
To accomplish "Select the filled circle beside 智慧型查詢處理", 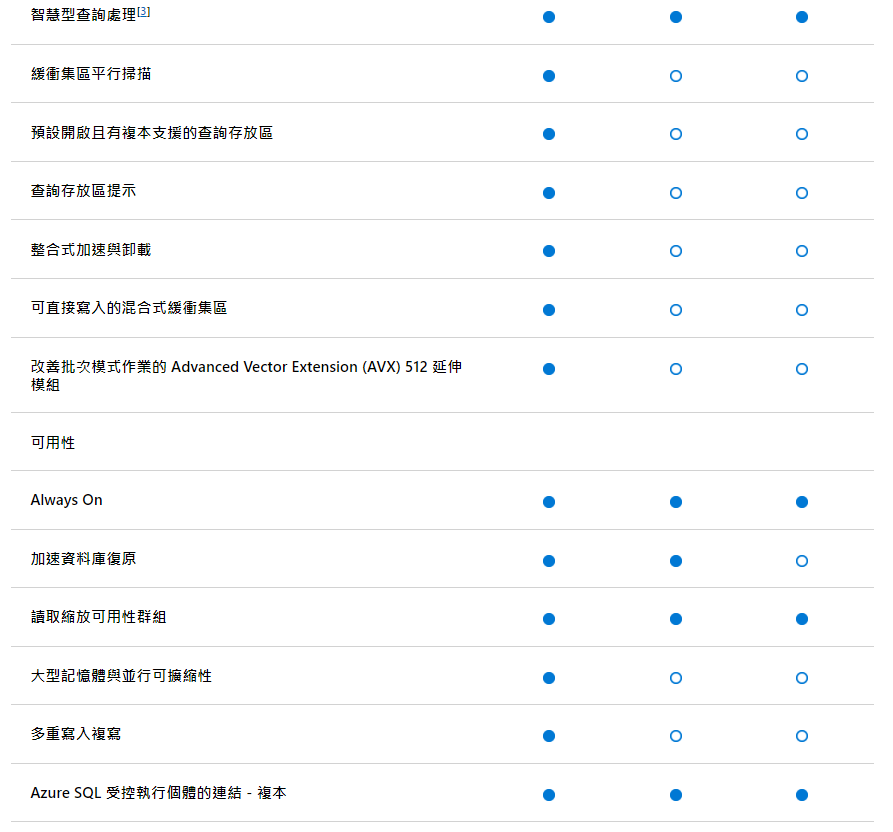I will tap(549, 16).
